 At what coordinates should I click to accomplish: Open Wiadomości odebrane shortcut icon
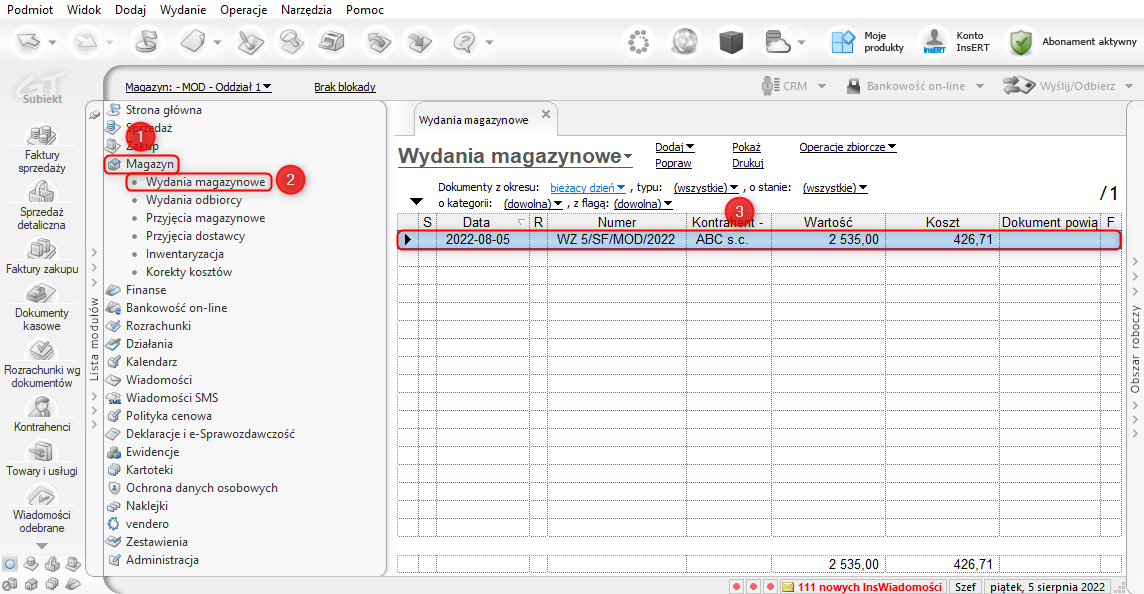[42, 495]
